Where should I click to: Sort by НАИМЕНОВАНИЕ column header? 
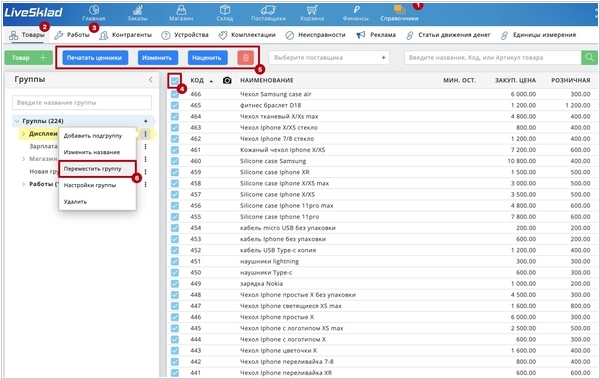tap(267, 80)
